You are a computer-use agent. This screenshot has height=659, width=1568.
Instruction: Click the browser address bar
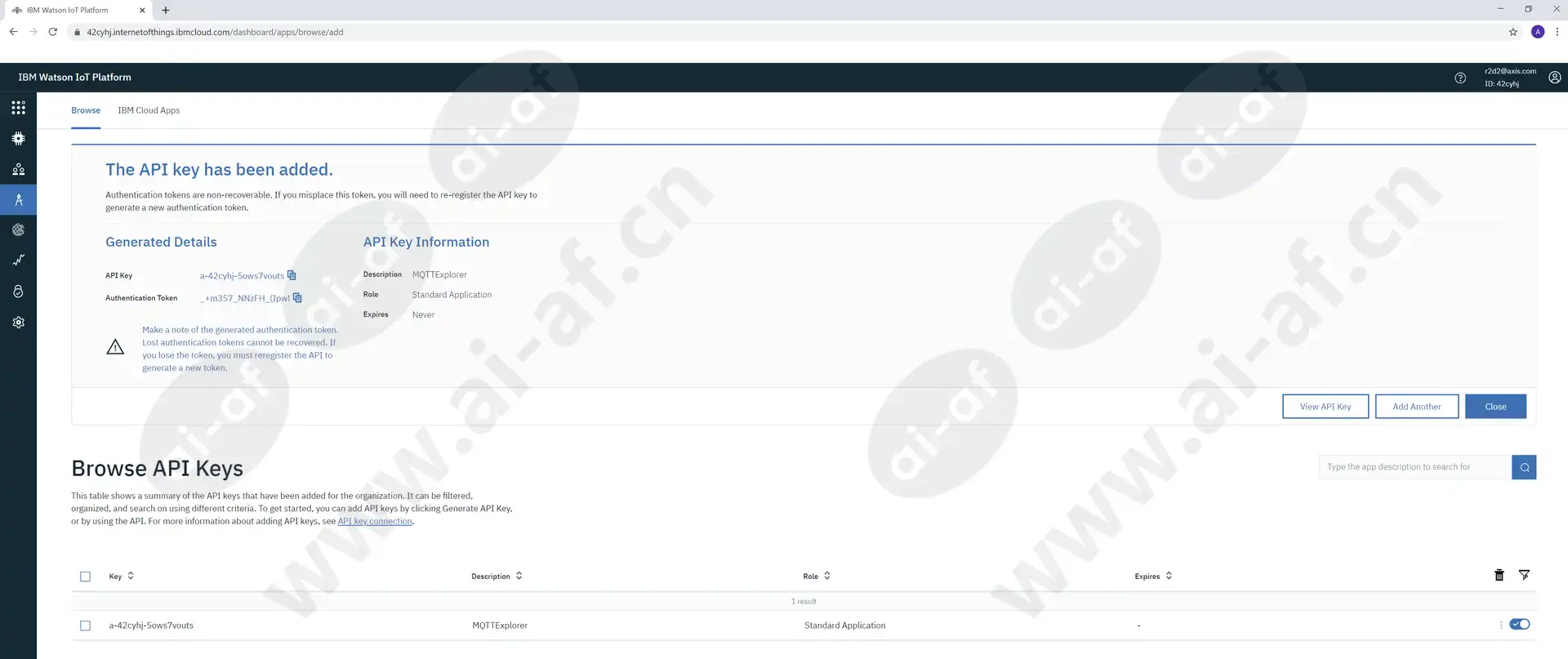[784, 32]
